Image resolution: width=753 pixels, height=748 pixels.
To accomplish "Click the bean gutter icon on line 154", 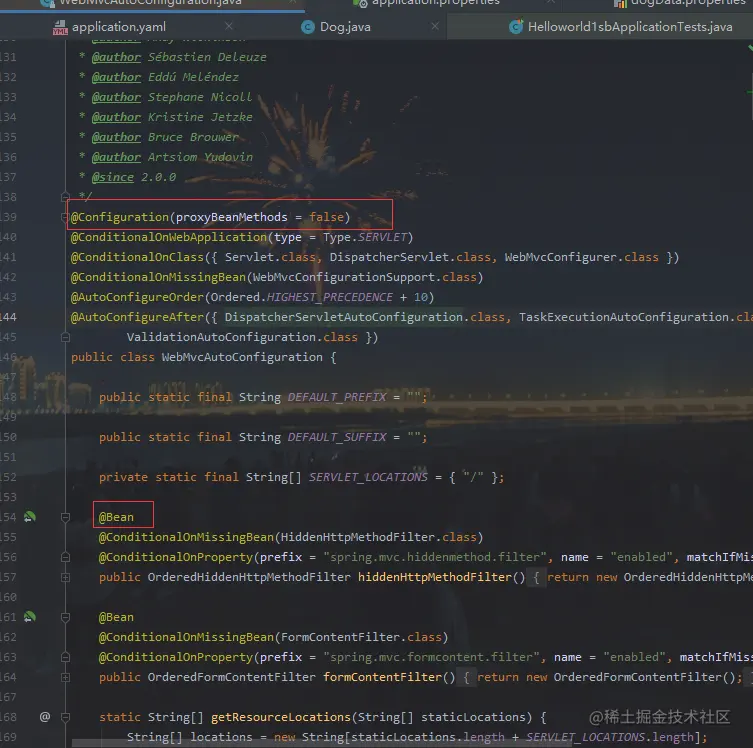I will point(30,517).
